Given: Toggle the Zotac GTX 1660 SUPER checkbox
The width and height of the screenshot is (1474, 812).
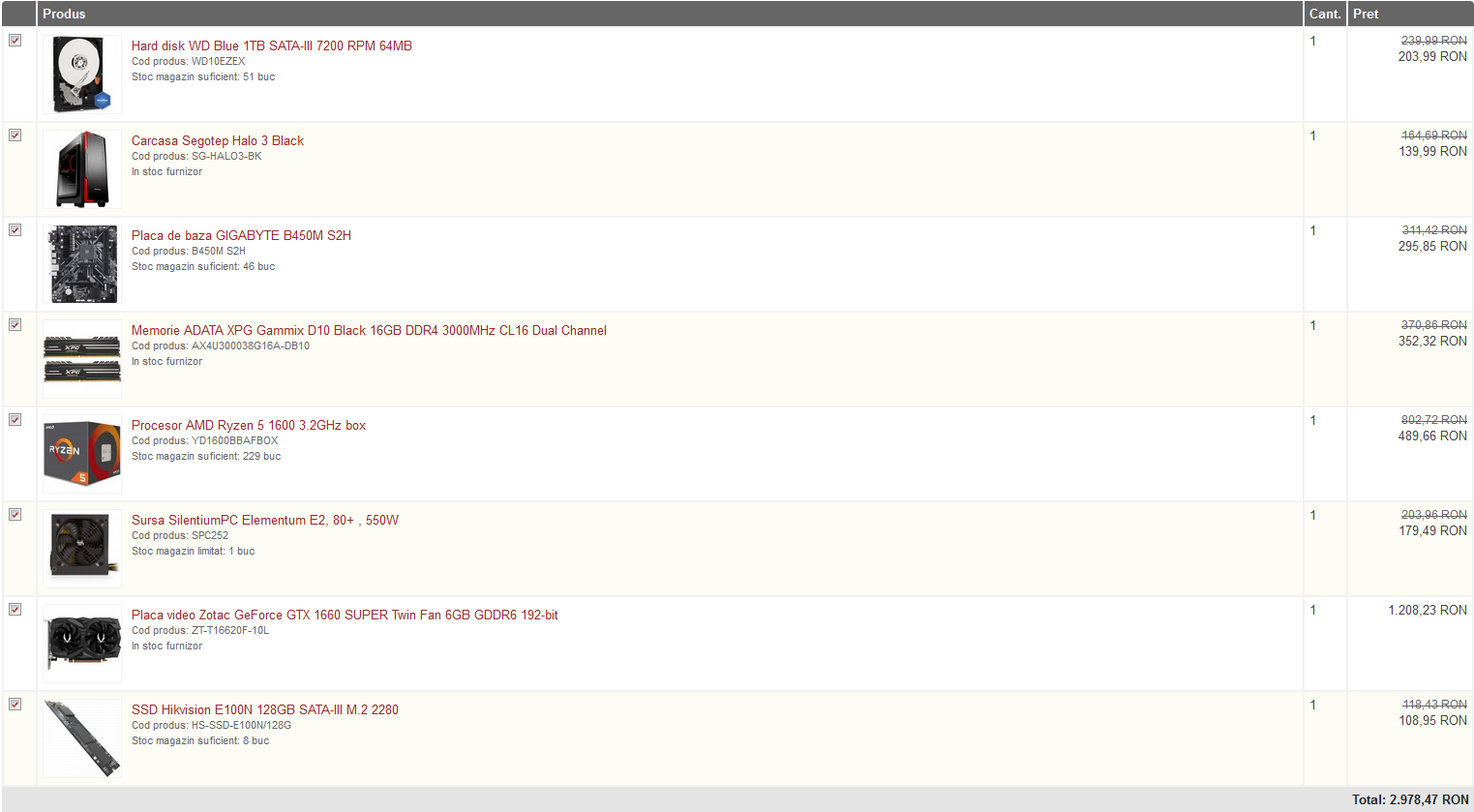Looking at the screenshot, I should (15, 610).
